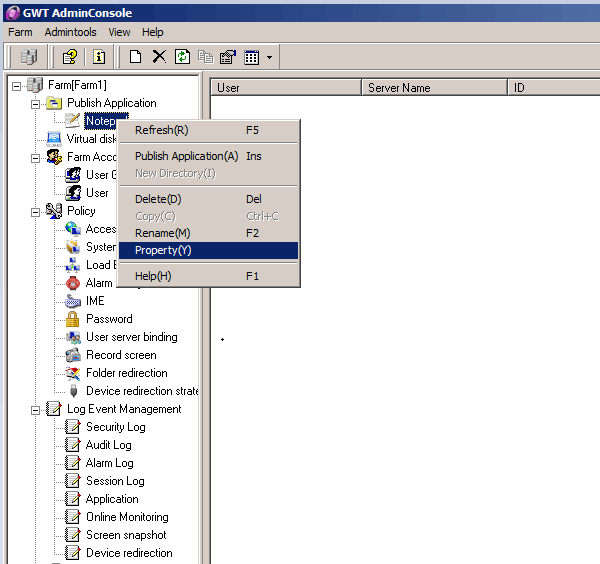Image resolution: width=600 pixels, height=564 pixels.
Task: Click the Server Name column header
Action: pos(399,88)
